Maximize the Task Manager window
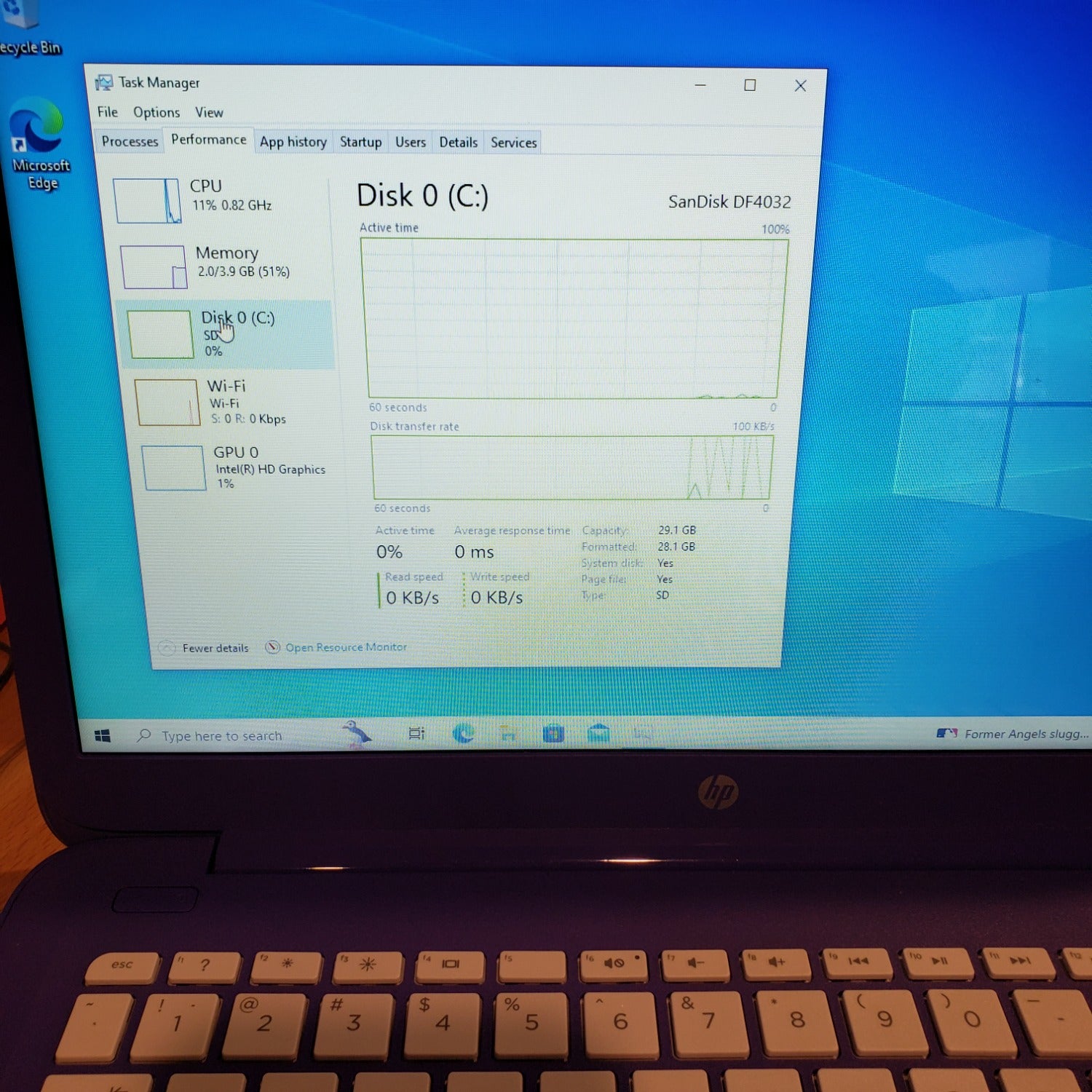 tap(750, 85)
